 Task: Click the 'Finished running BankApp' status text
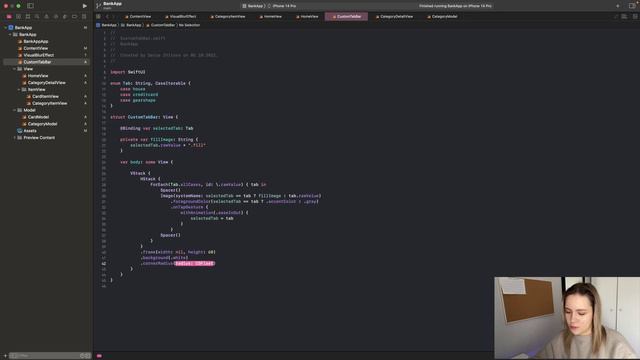click(x=455, y=6)
